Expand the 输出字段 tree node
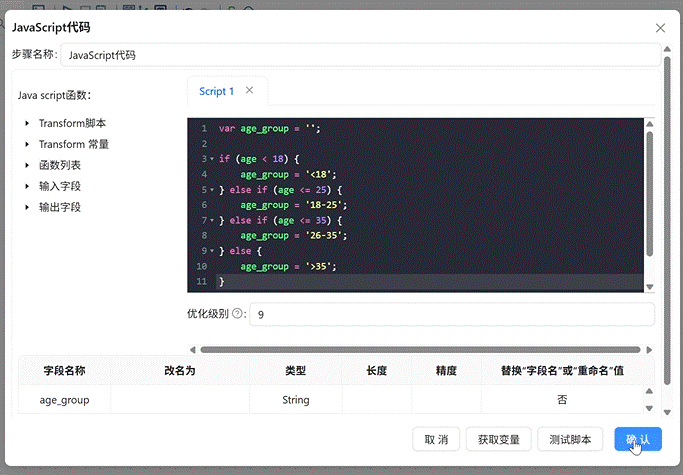This screenshot has height=475, width=683. click(x=27, y=207)
